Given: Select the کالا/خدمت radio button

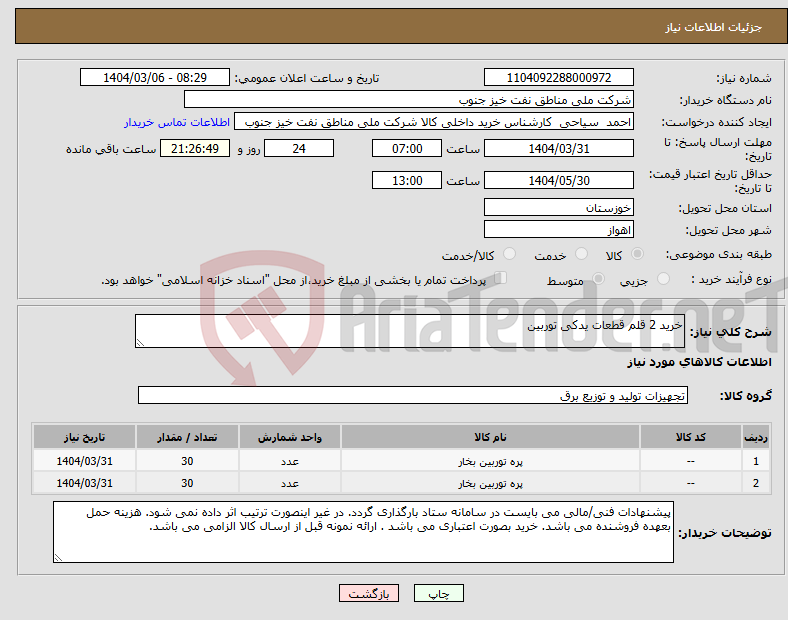Looking at the screenshot, I should pyautogui.click(x=510, y=254).
